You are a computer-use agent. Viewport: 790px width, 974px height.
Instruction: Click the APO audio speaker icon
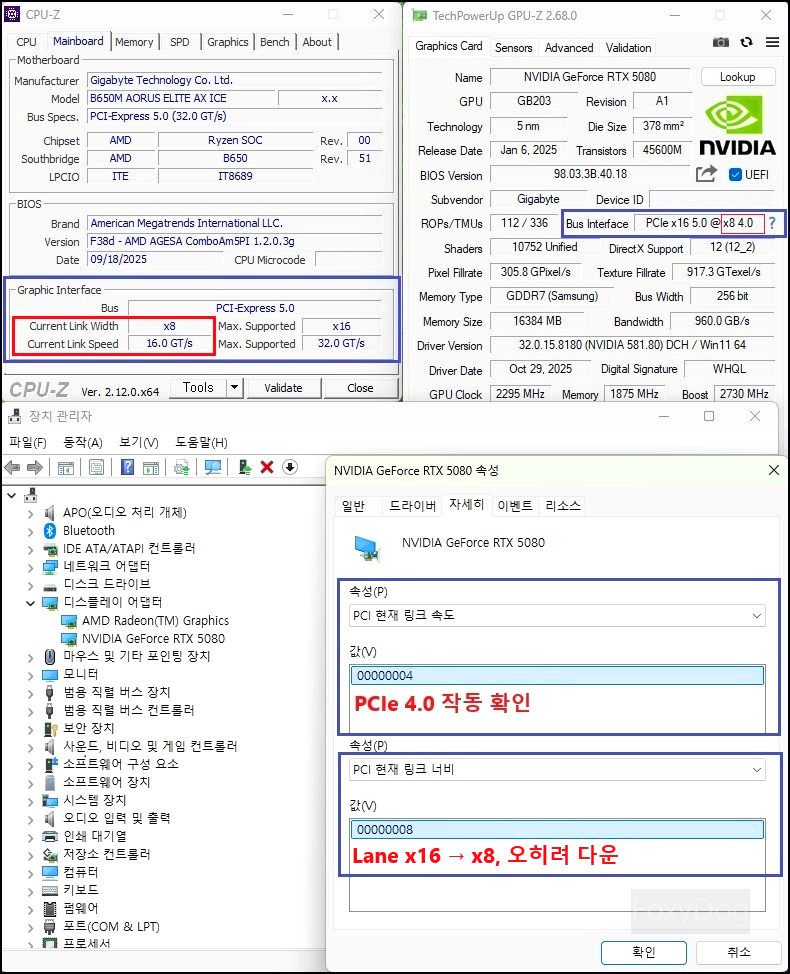coord(50,512)
